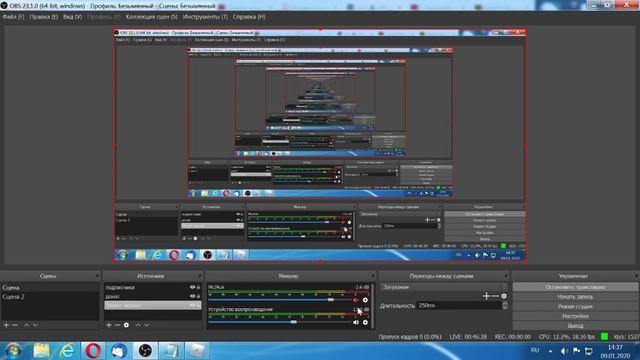Remove the selected scene with minus icon

(x=15, y=325)
